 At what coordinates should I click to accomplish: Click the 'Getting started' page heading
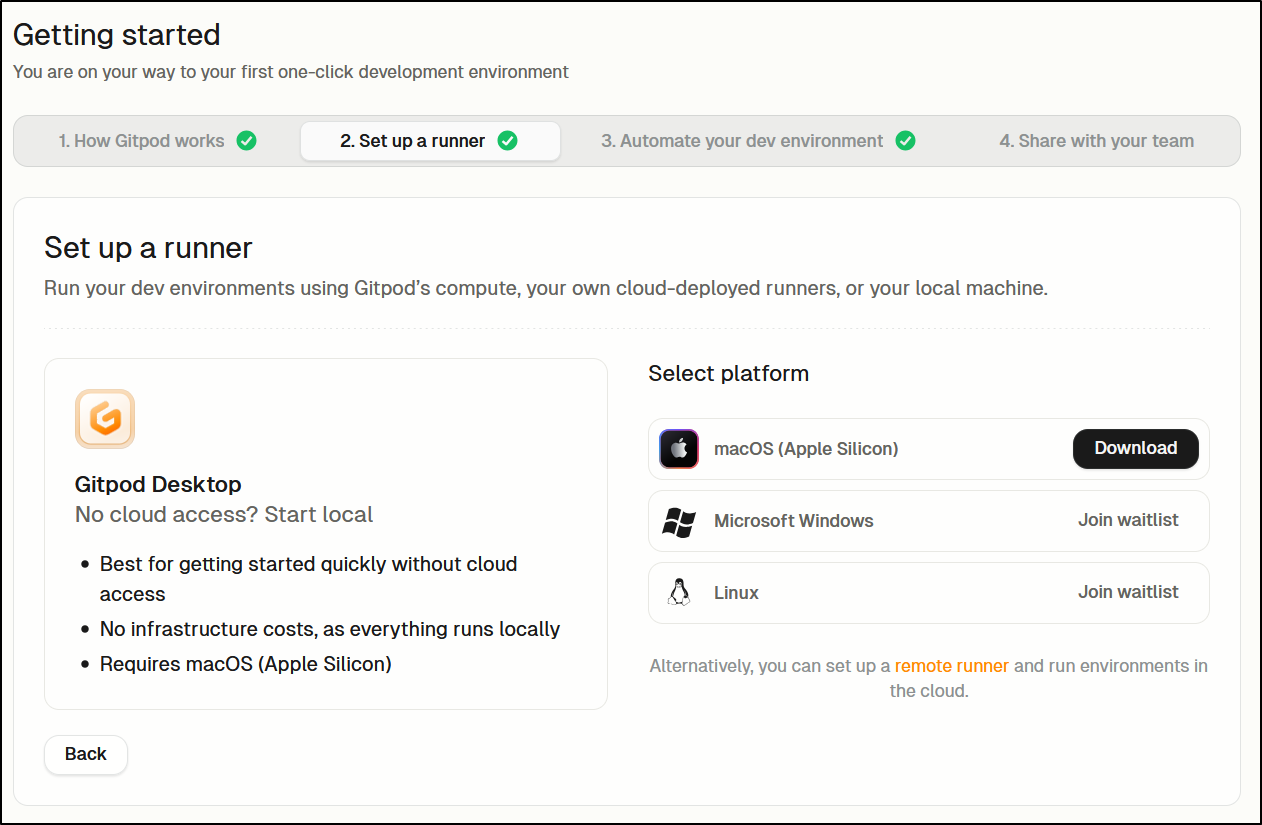pos(117,35)
